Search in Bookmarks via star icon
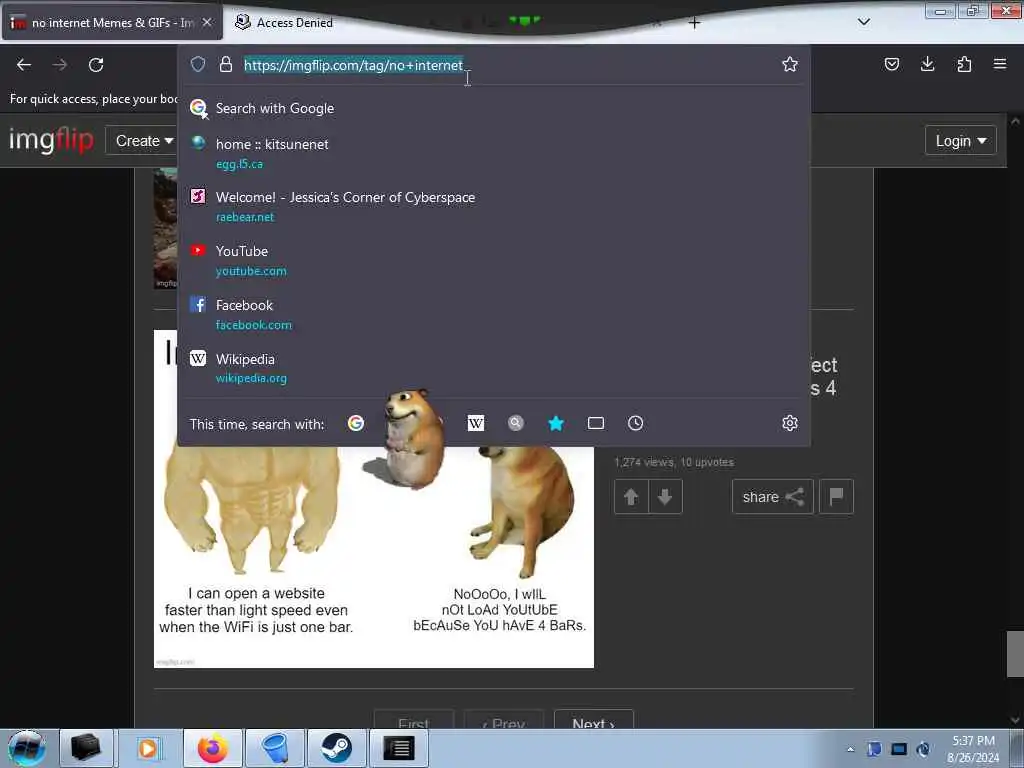This screenshot has width=1024, height=768. point(556,423)
